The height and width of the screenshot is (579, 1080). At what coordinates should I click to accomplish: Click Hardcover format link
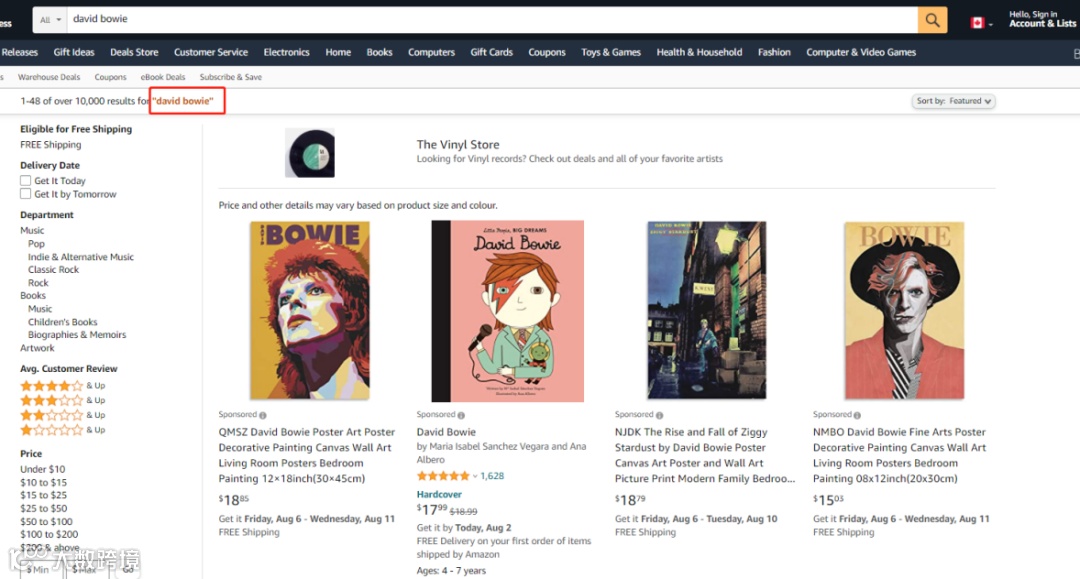(x=439, y=494)
